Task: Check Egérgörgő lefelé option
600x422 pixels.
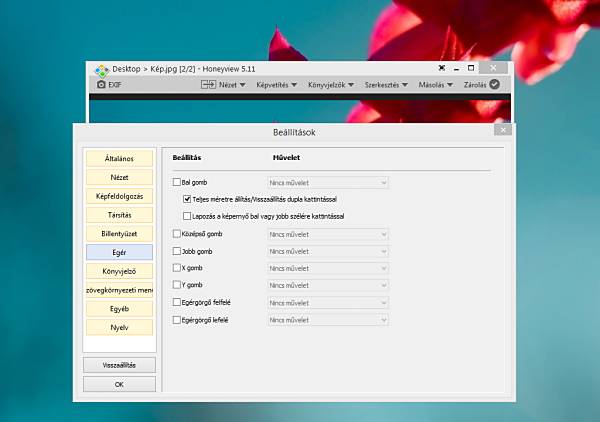Action: pyautogui.click(x=176, y=320)
